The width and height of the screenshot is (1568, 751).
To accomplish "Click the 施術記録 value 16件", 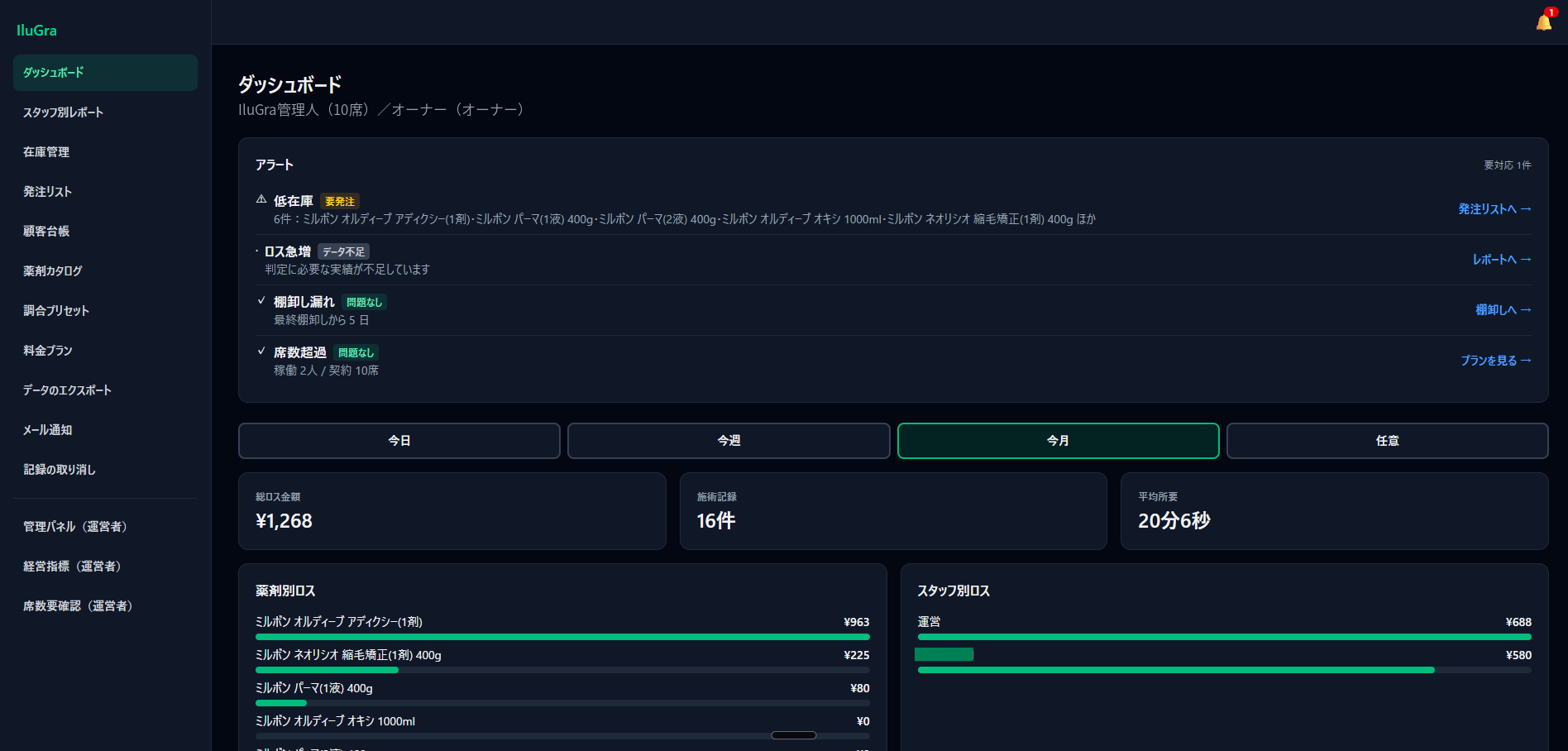I will (x=716, y=521).
